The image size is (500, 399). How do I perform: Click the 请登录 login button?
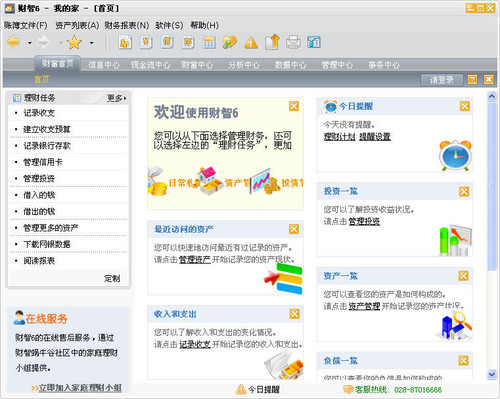pos(442,80)
